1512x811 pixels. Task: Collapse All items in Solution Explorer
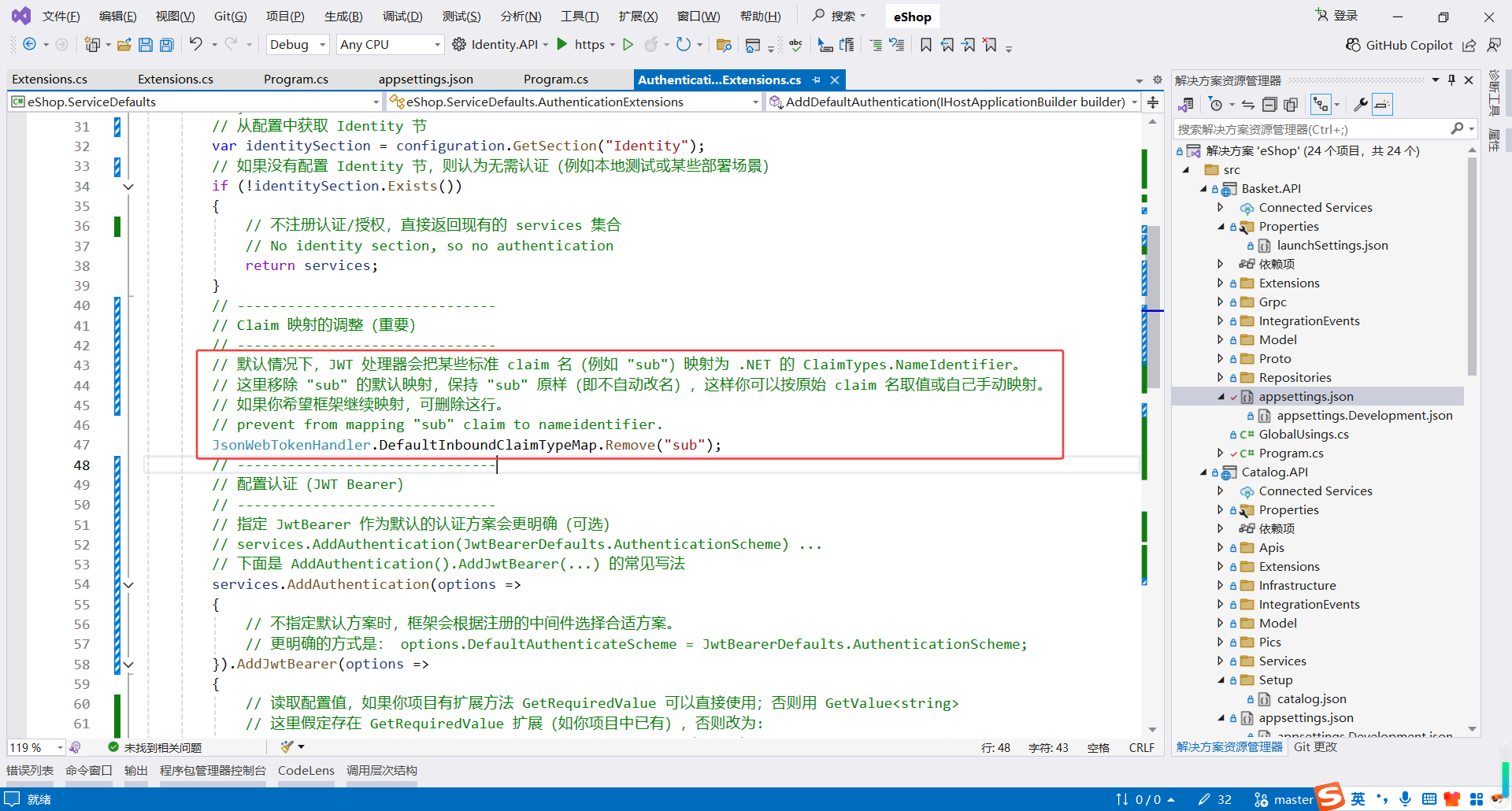click(1269, 104)
